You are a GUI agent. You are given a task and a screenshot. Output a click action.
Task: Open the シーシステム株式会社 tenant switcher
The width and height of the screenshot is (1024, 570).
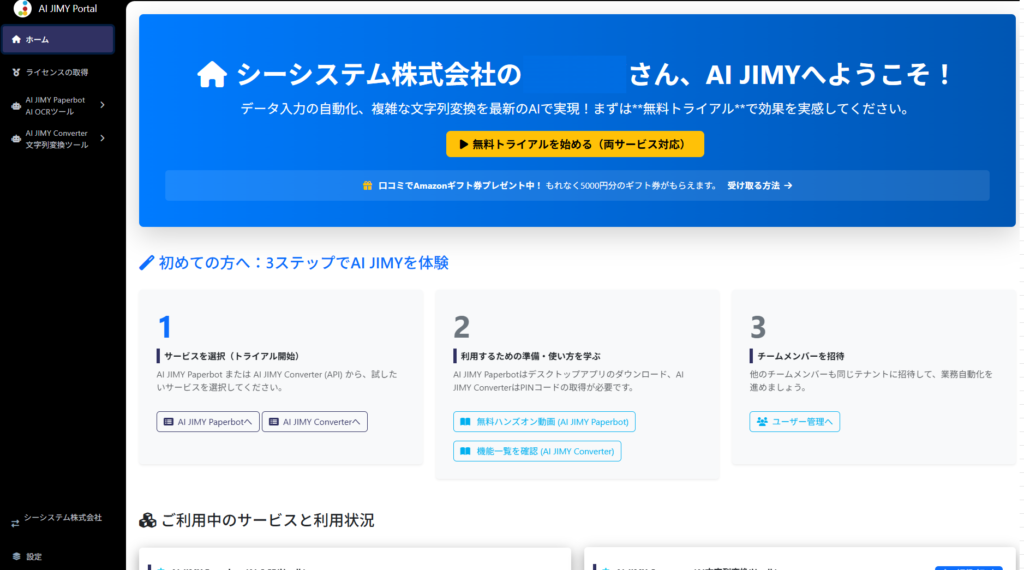click(62, 518)
